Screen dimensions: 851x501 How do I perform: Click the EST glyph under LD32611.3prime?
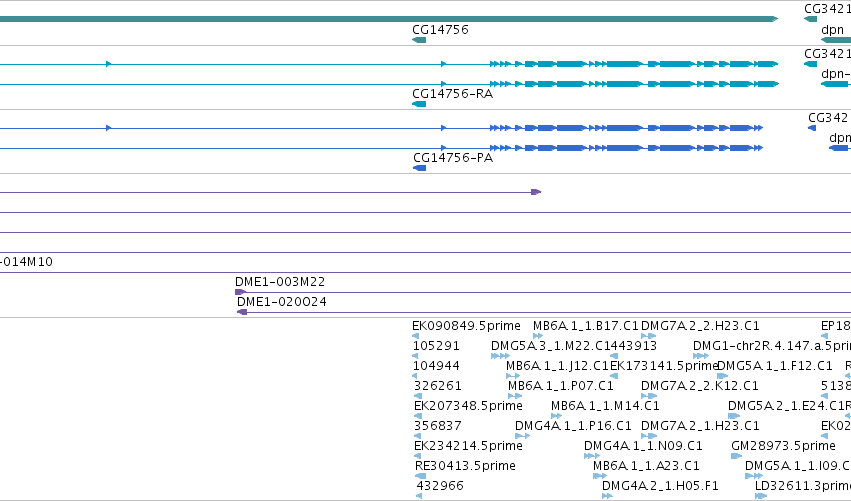(x=761, y=496)
